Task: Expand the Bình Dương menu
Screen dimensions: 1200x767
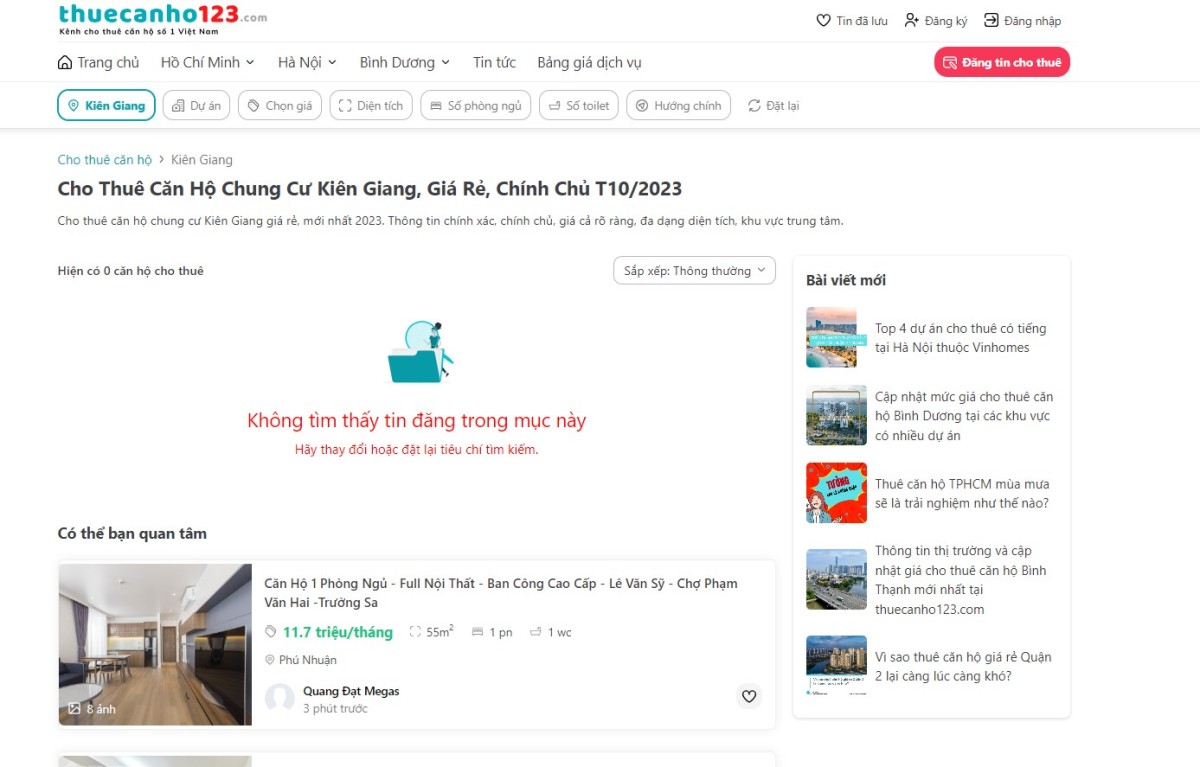Action: 405,62
